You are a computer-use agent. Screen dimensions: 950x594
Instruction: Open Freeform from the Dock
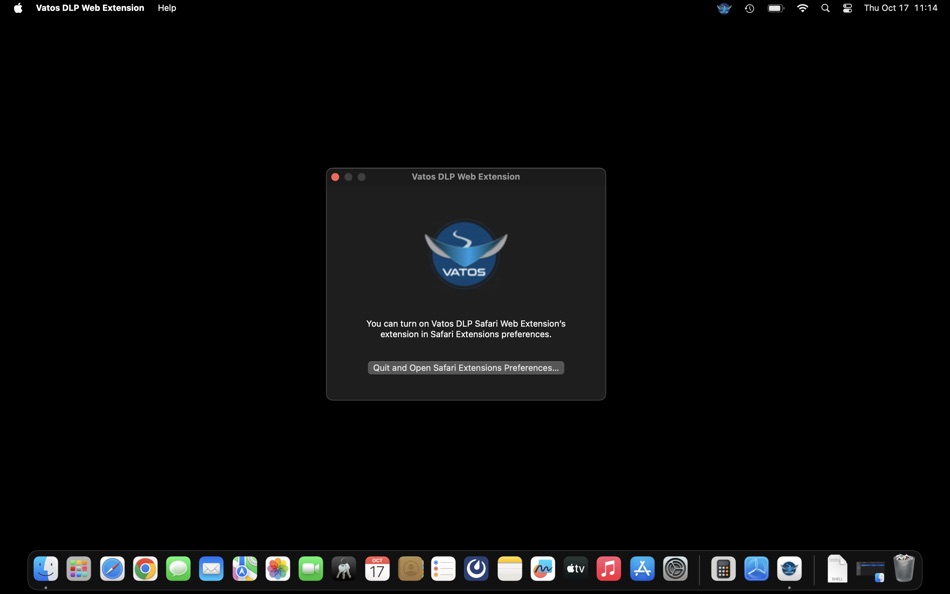point(543,569)
